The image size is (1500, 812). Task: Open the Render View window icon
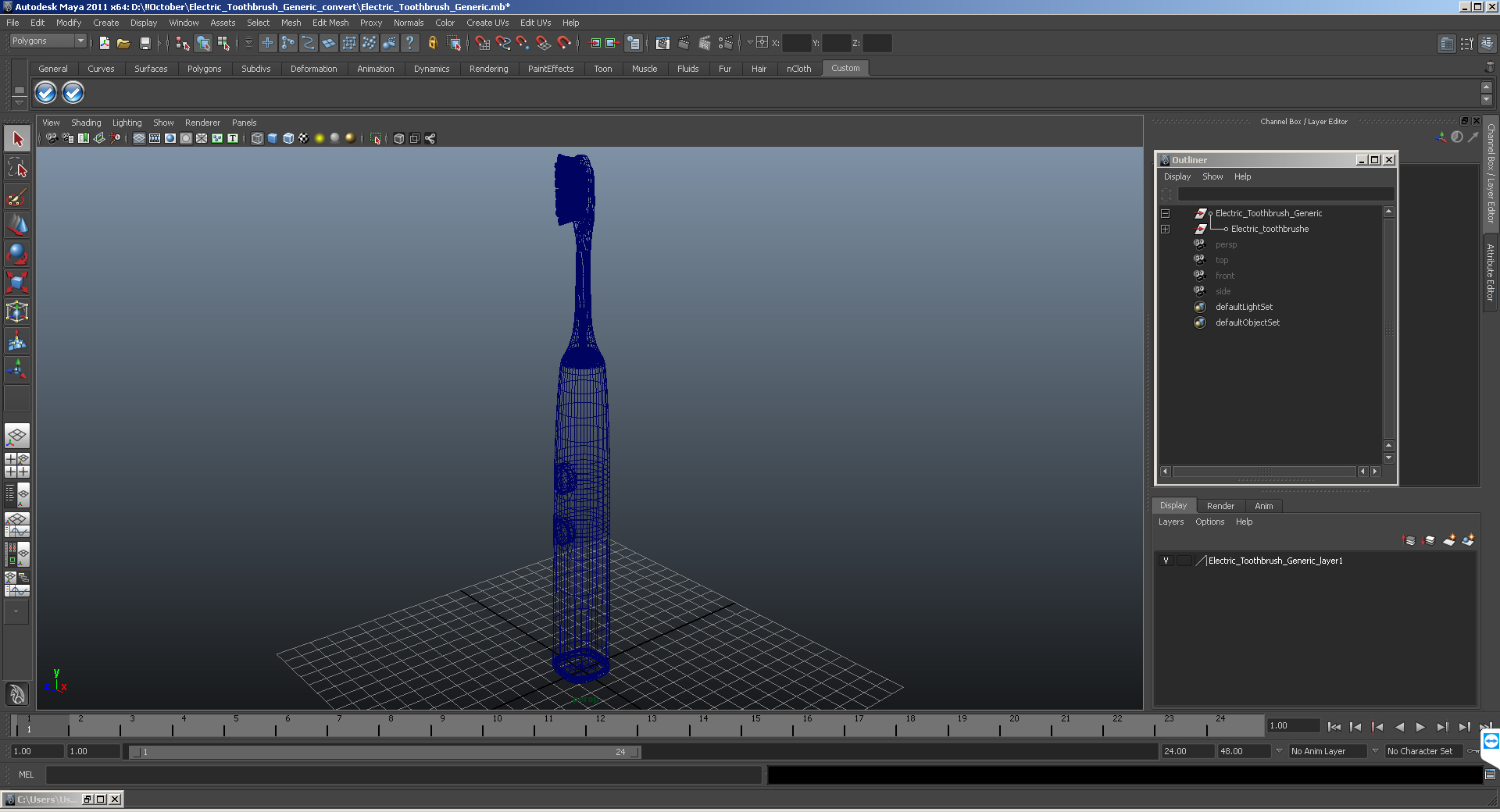point(662,43)
